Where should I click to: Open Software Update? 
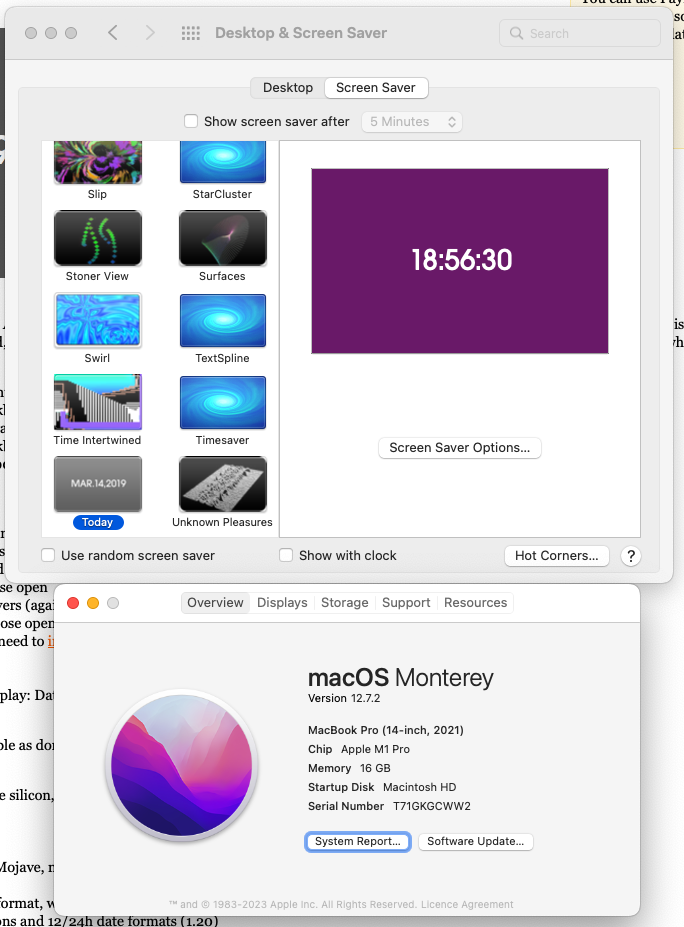pos(476,841)
